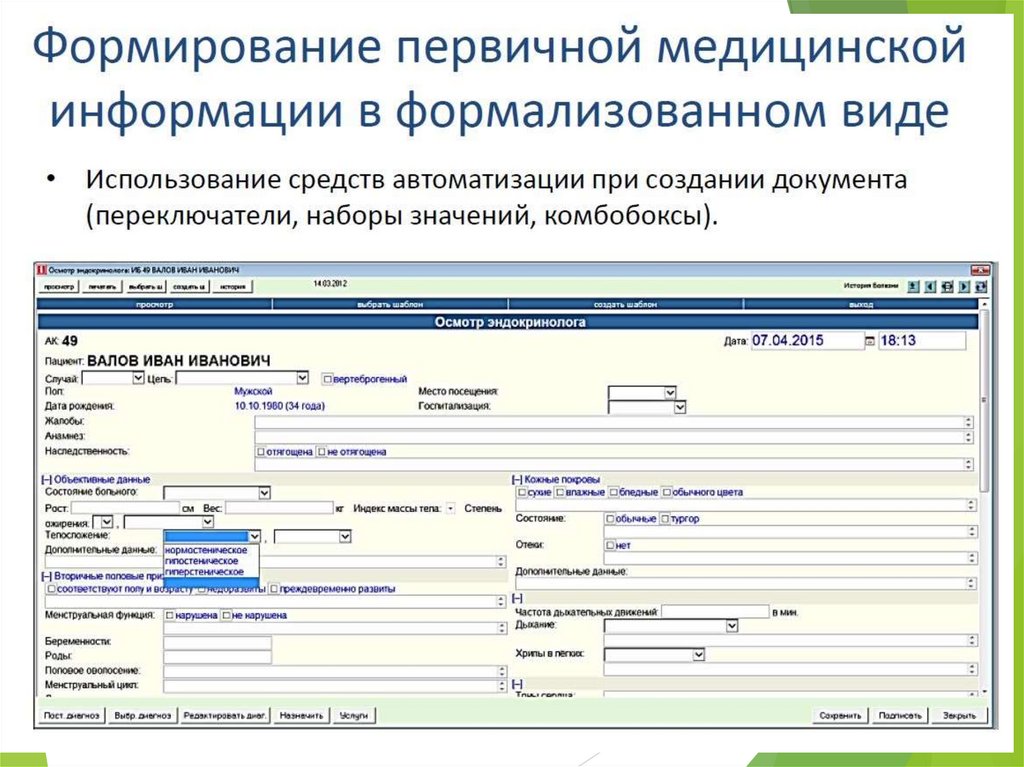Click the создать шаблон tab
This screenshot has height=767, width=1024.
pos(626,304)
